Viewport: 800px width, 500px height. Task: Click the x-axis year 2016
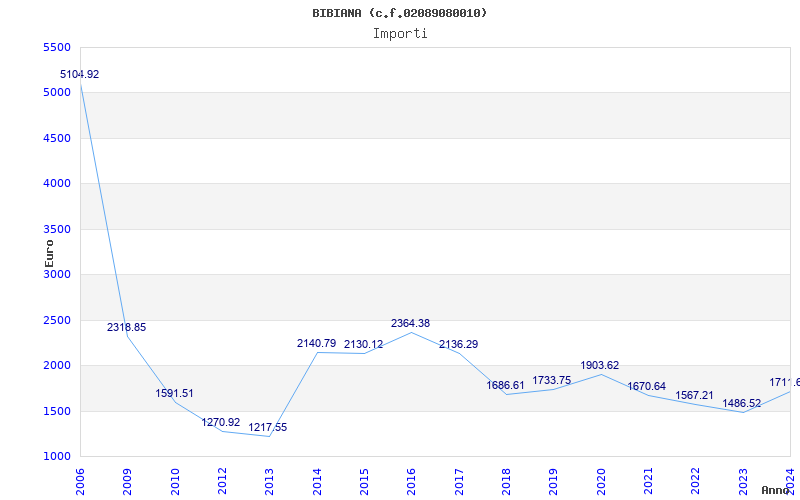(x=411, y=481)
